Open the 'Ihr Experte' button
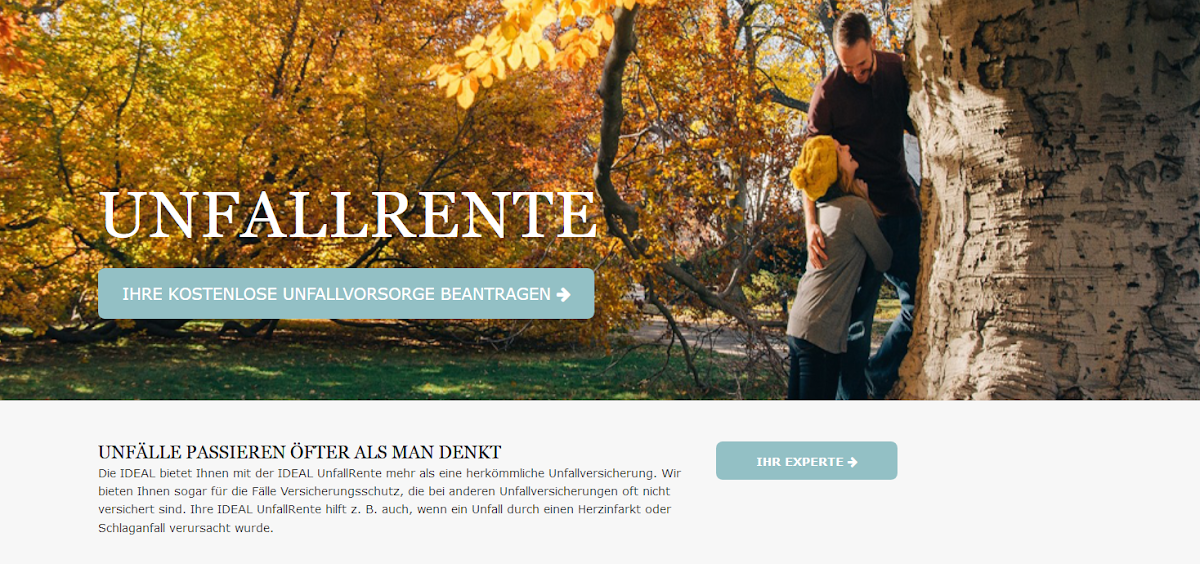The width and height of the screenshot is (1200, 564). tap(806, 461)
